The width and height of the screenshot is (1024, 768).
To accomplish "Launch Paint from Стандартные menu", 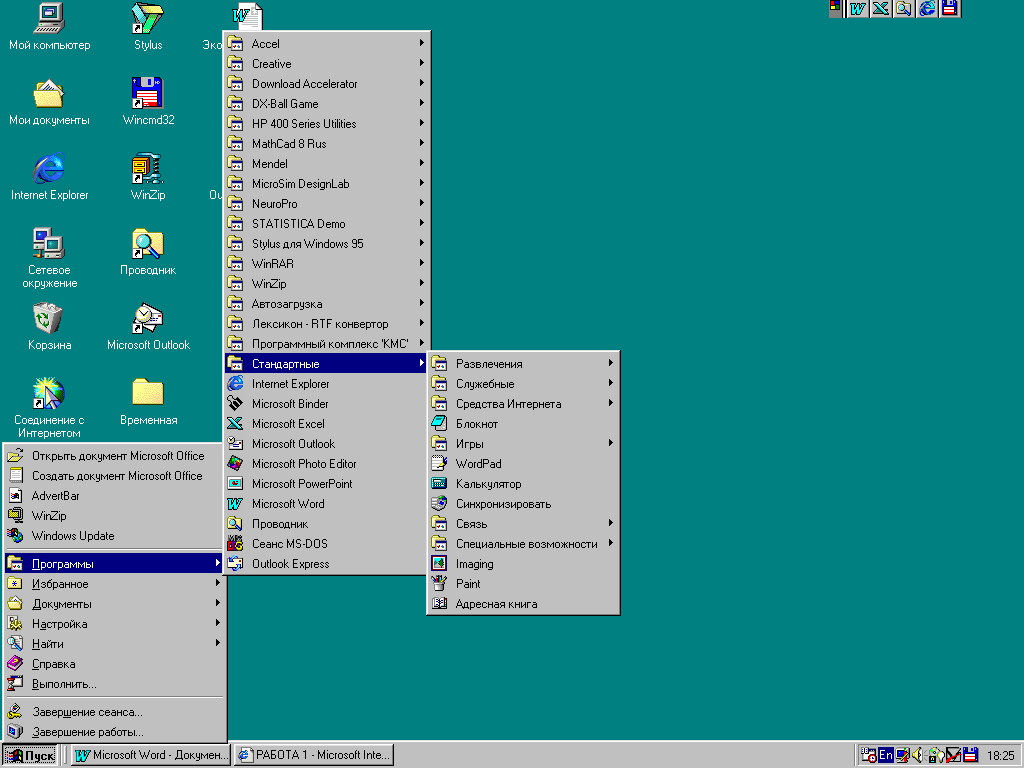I will point(523,584).
